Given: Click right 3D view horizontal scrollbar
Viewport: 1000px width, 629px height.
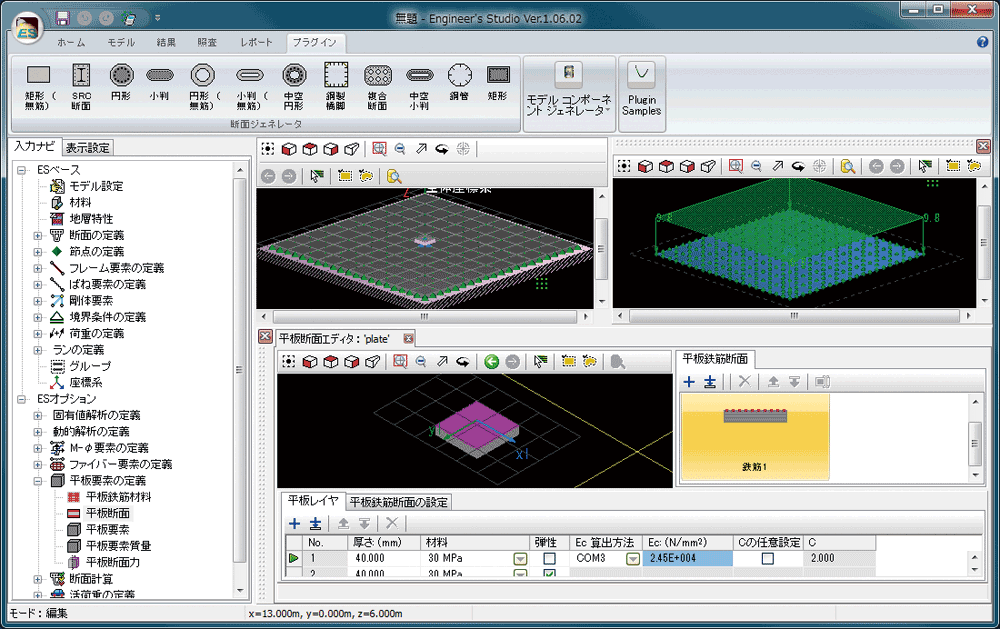Looking at the screenshot, I should pyautogui.click(x=794, y=316).
